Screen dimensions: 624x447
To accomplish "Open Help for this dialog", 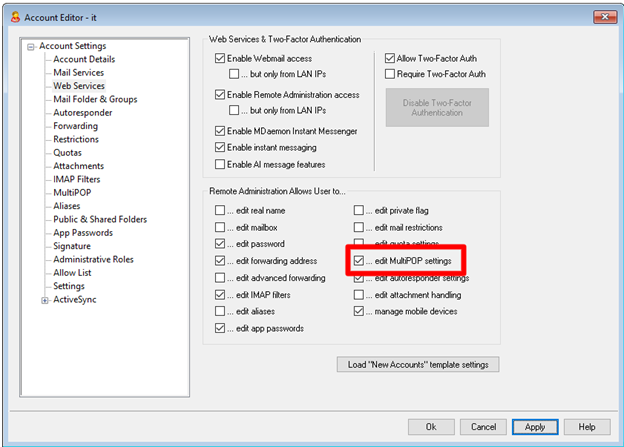I will click(587, 427).
